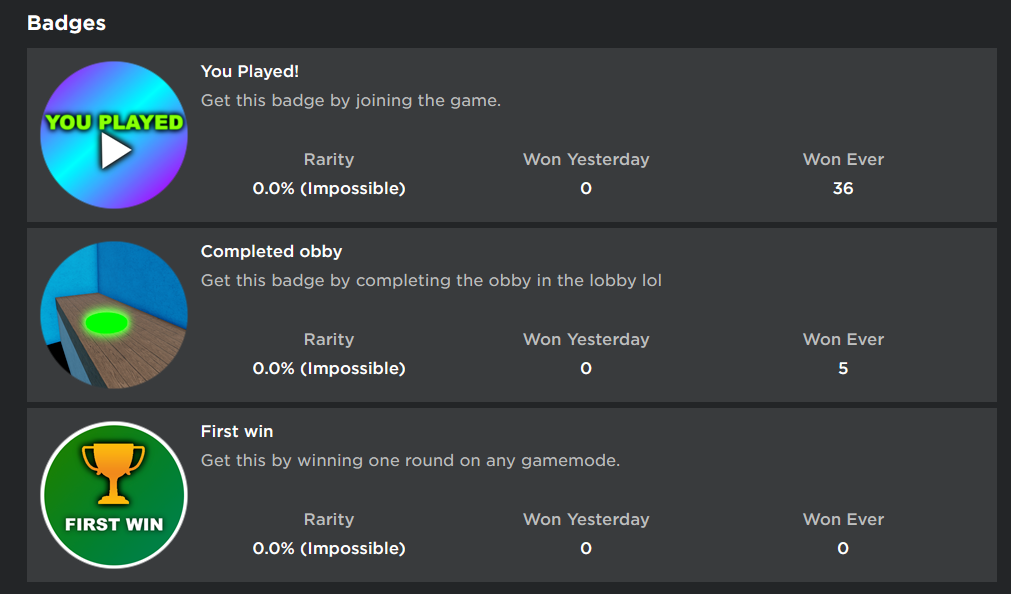Click Rarity value in You Played badge
Screen dimensions: 1011x594
click(x=329, y=188)
